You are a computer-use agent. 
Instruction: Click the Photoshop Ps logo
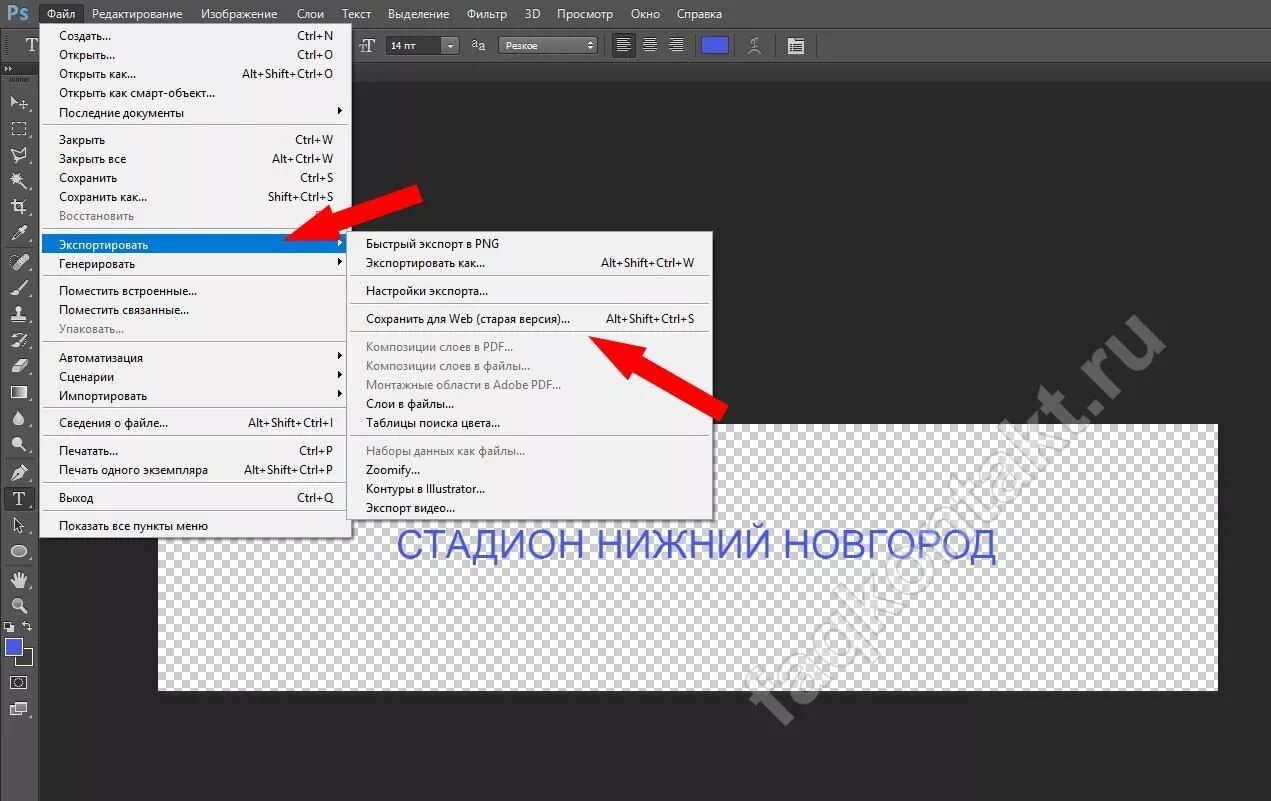point(18,13)
